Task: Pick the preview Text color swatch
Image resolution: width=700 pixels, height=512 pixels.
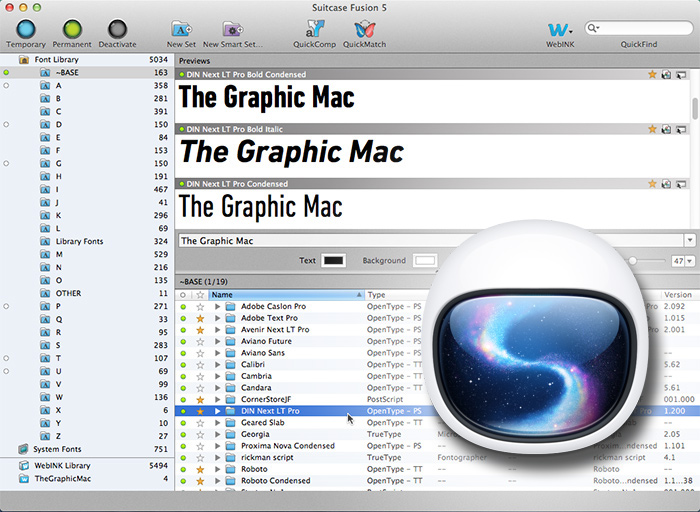Action: 333,261
